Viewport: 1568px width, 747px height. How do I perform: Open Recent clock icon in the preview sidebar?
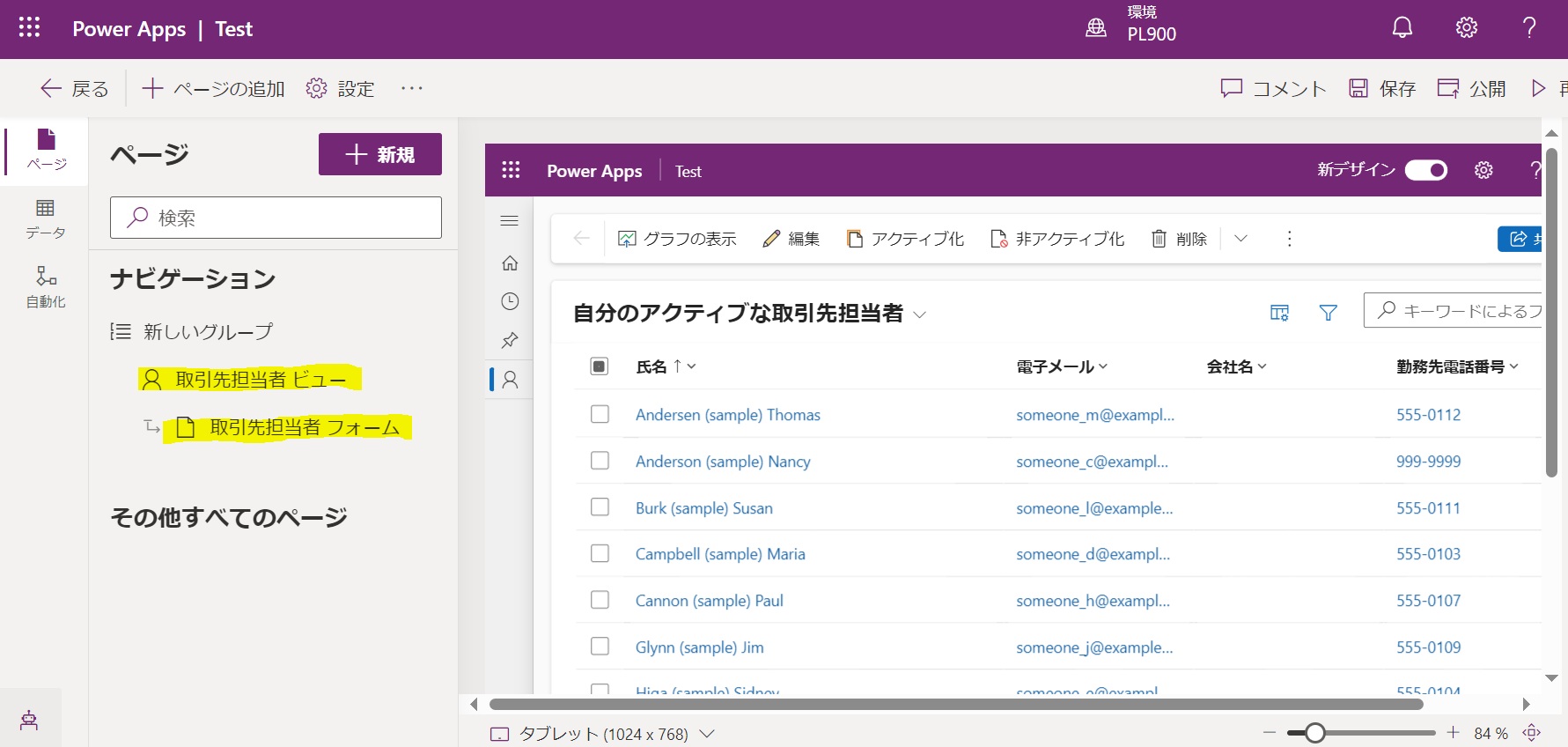(x=510, y=301)
